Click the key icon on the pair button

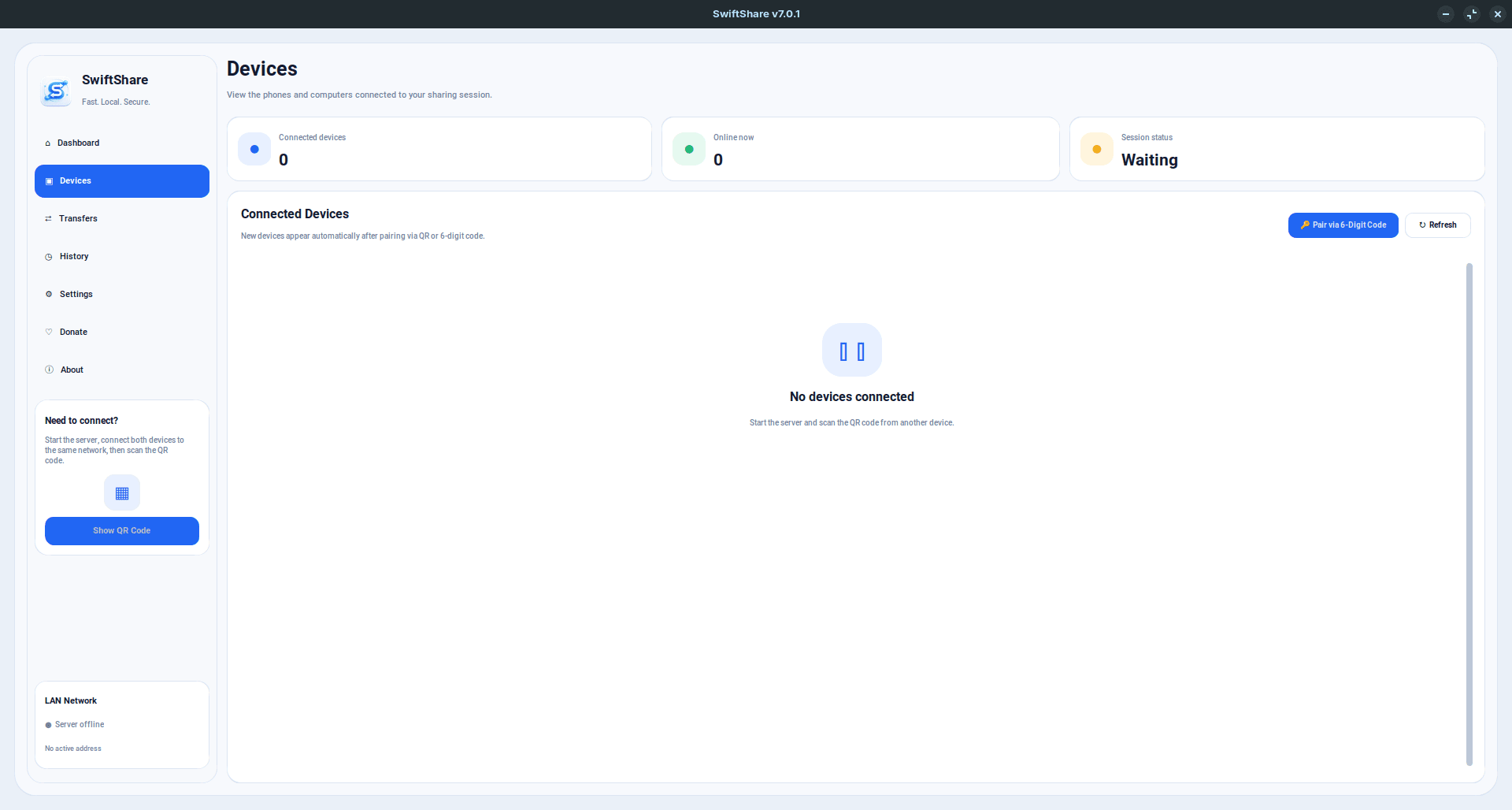coord(1305,225)
